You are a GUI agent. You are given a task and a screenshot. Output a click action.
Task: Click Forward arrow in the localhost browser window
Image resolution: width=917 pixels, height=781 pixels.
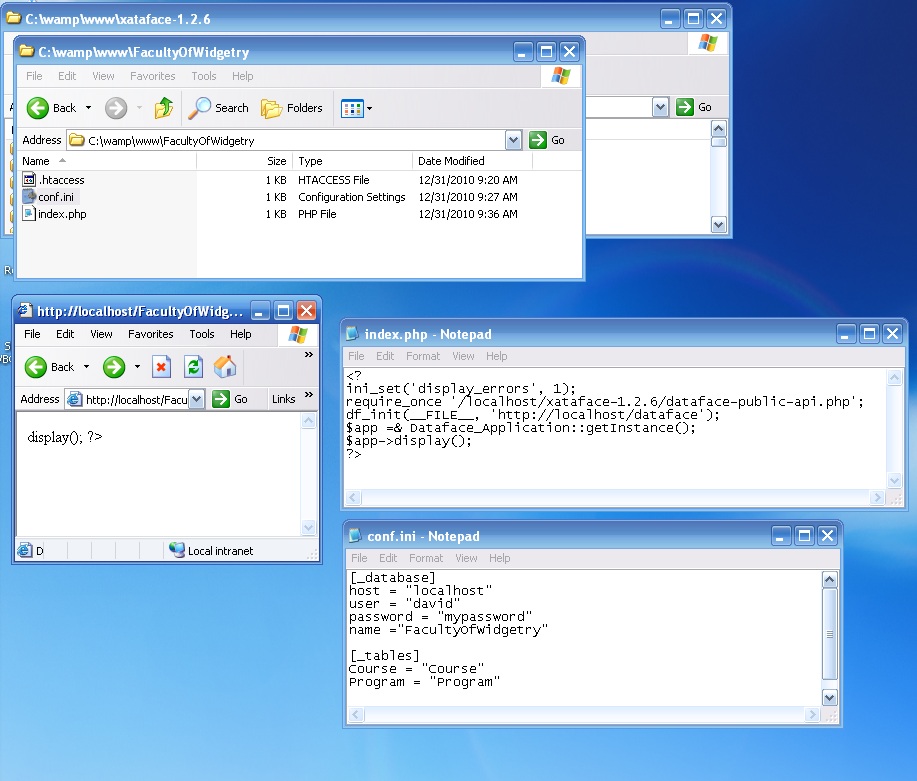[113, 367]
